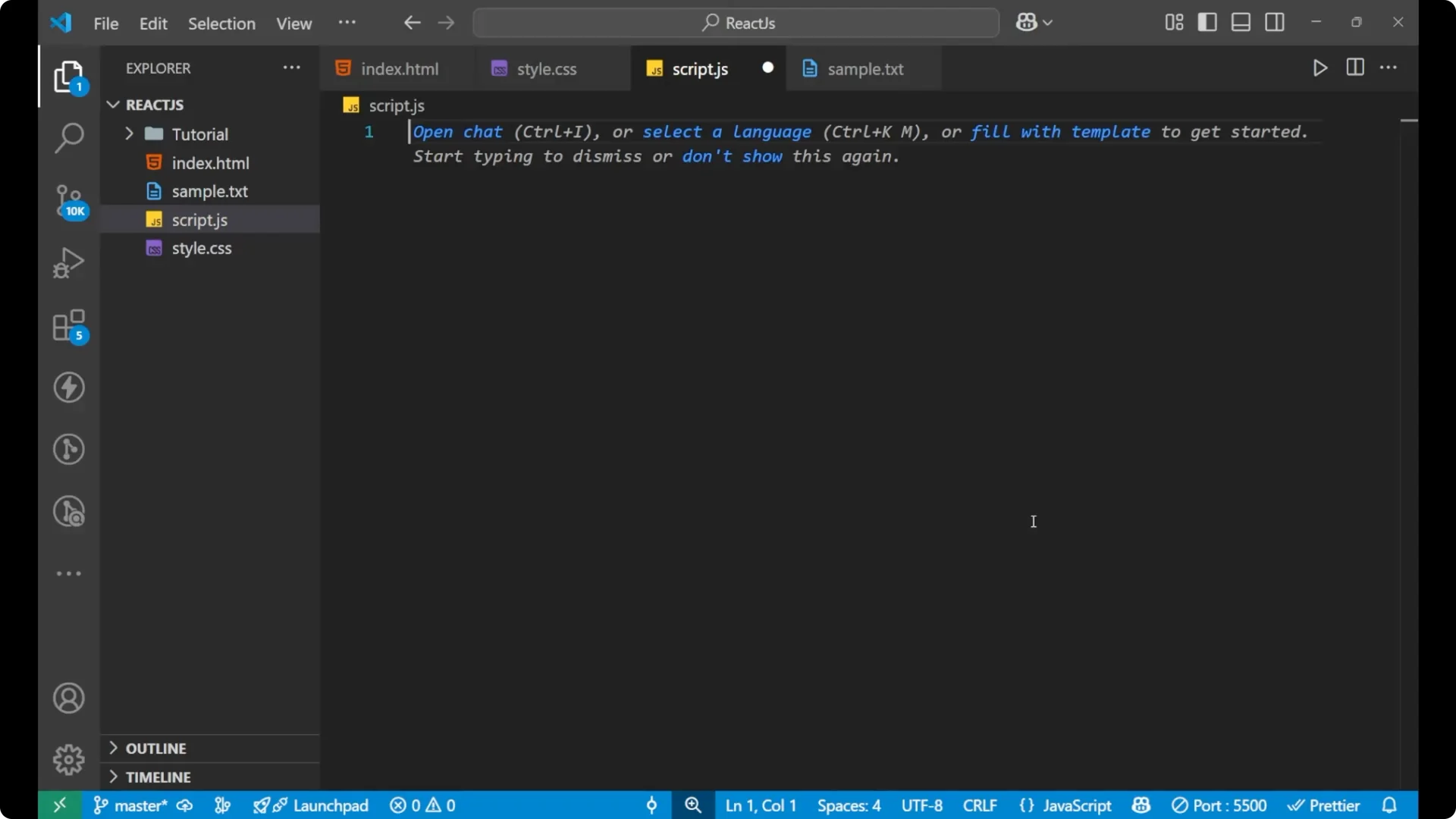
Task: Open GitHub Copilot in the status bar
Action: [1141, 805]
